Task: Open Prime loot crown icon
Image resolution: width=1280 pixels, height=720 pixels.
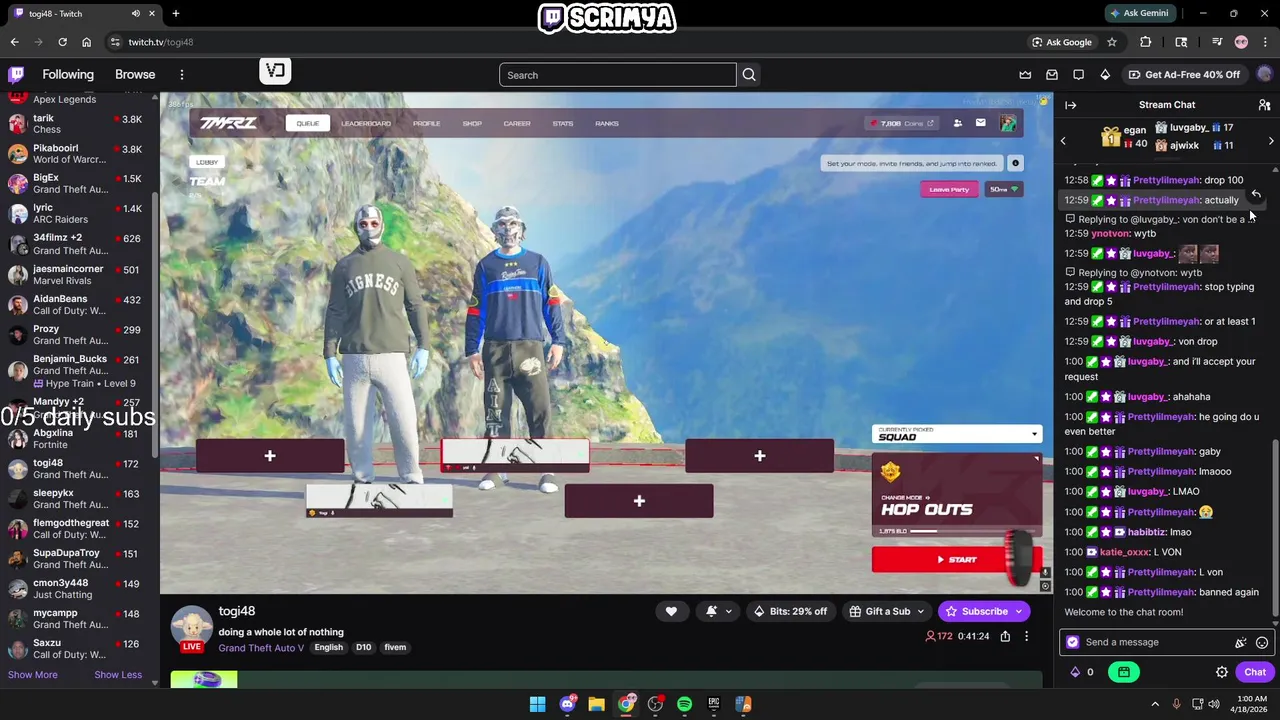Action: pyautogui.click(x=1025, y=75)
